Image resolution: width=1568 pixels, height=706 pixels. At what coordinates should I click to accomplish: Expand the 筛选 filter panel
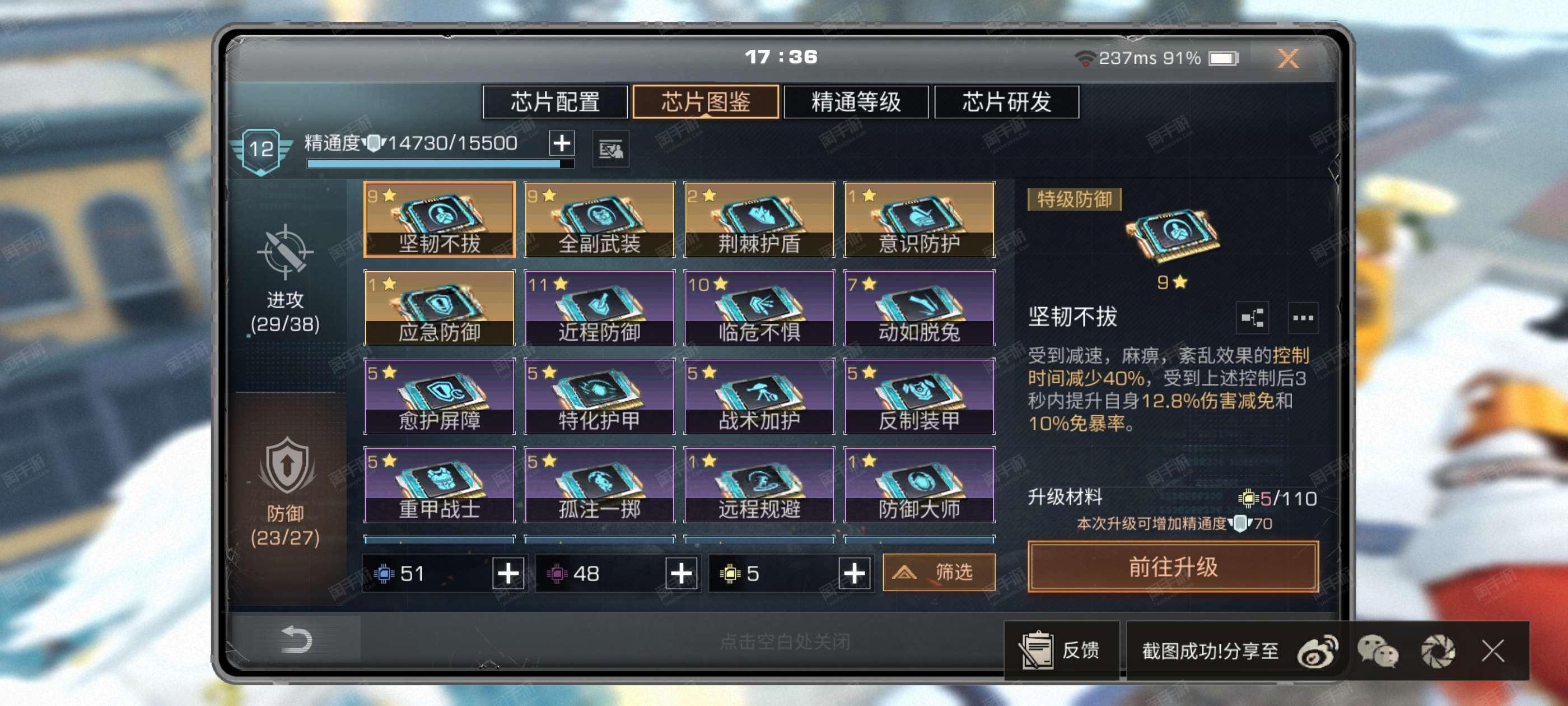(x=939, y=572)
